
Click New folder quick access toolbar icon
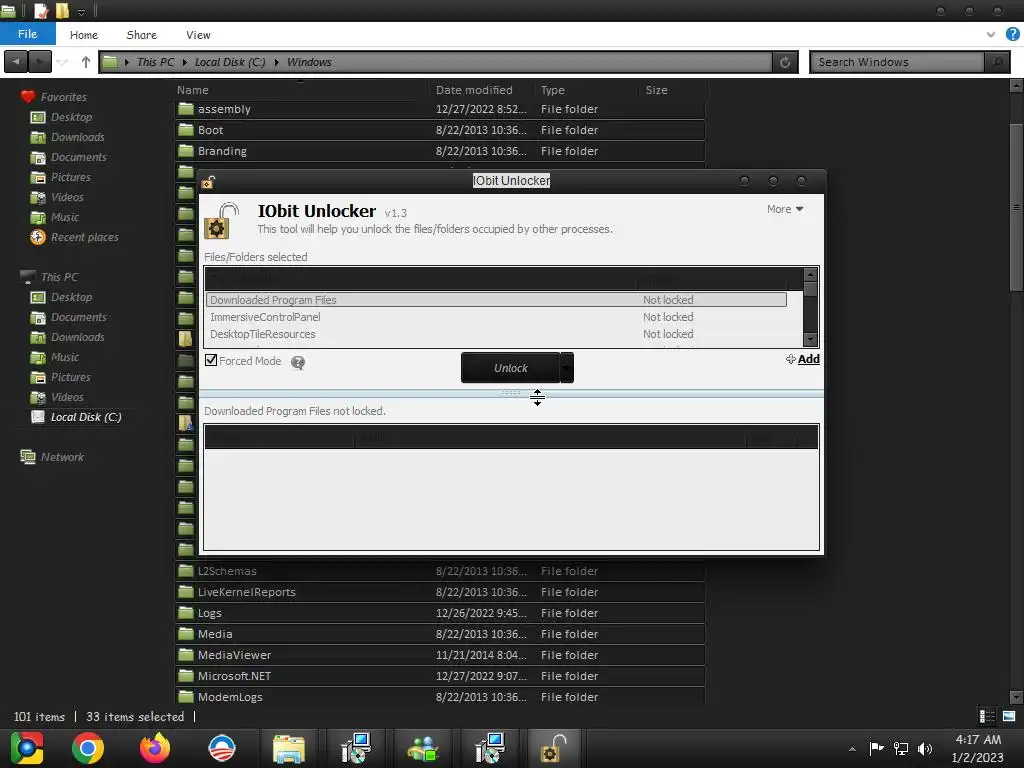point(62,10)
